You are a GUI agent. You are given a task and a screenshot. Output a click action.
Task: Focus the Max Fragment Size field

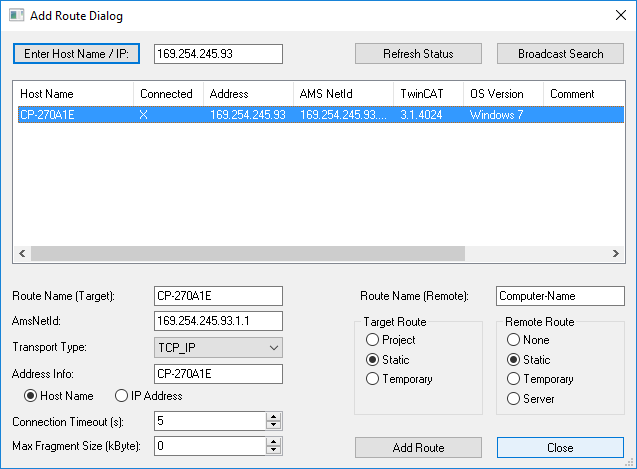coord(210,446)
